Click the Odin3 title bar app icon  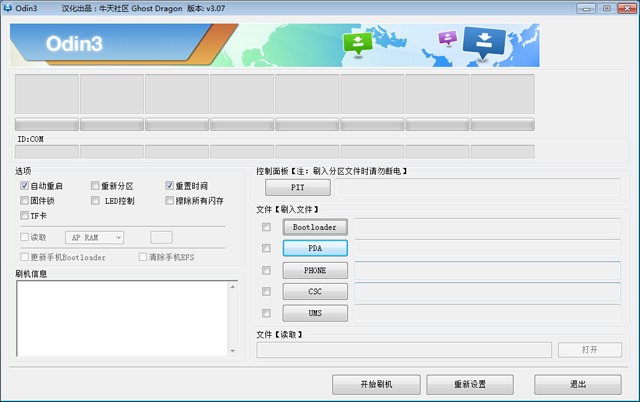coord(9,8)
